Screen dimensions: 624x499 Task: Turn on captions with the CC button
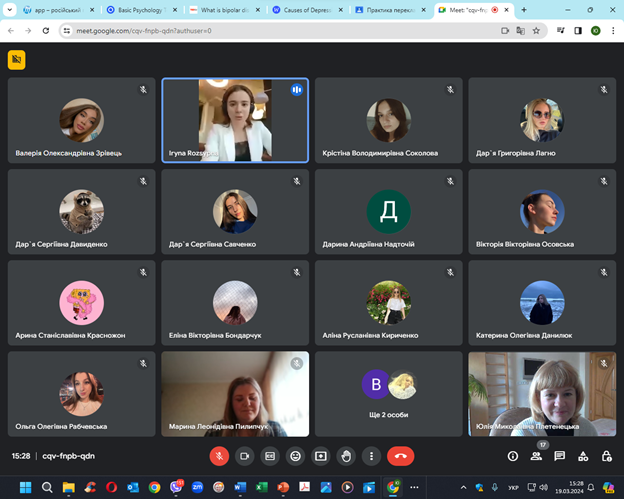tap(270, 455)
